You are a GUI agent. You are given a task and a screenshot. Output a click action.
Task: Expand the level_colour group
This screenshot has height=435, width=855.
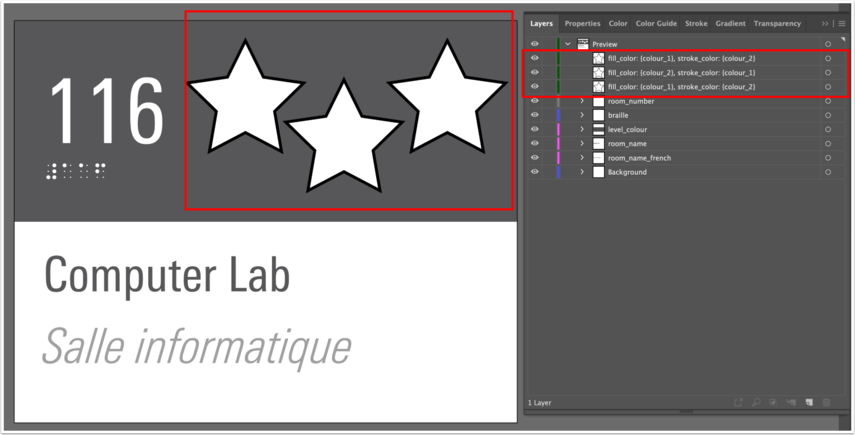click(582, 129)
